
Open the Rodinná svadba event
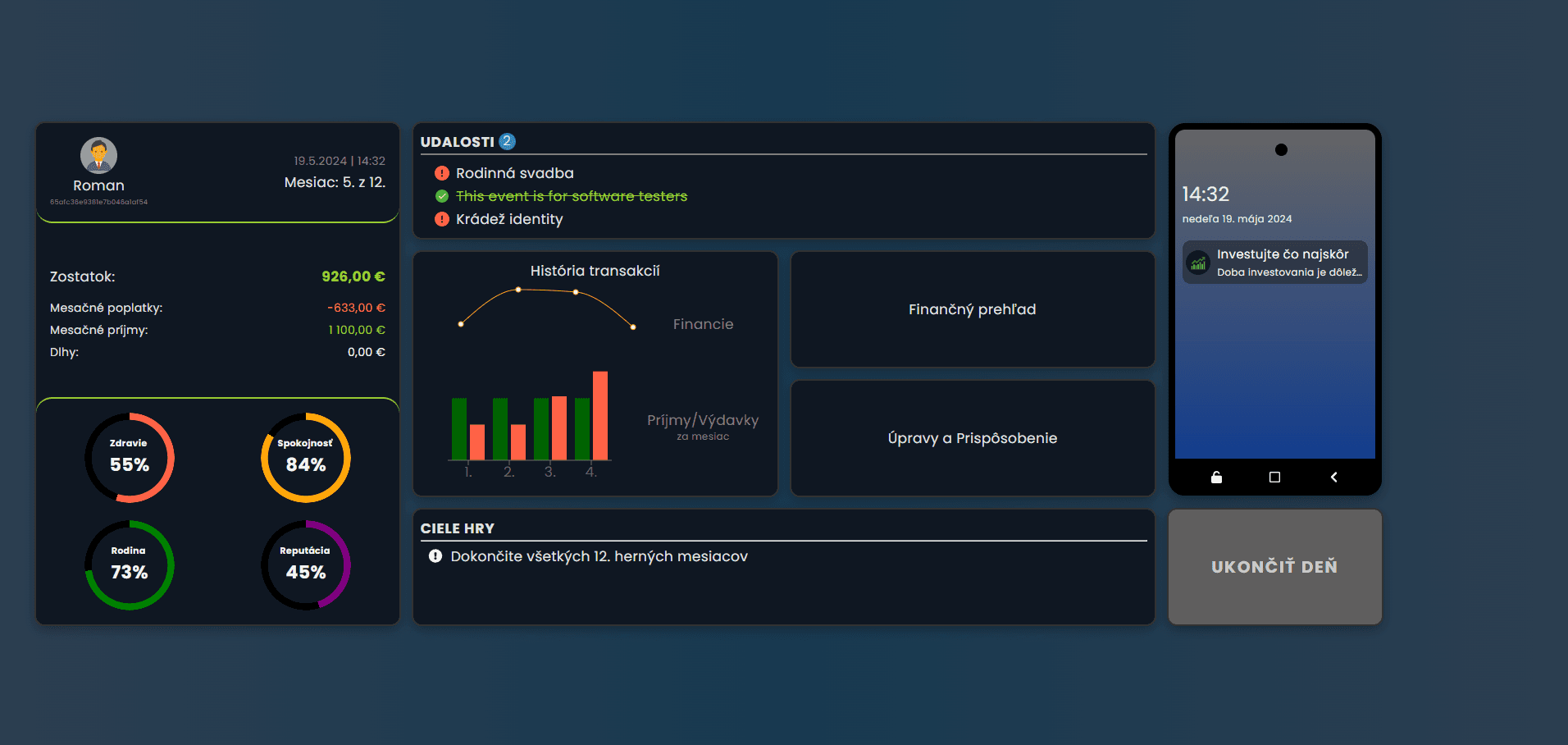tap(515, 173)
